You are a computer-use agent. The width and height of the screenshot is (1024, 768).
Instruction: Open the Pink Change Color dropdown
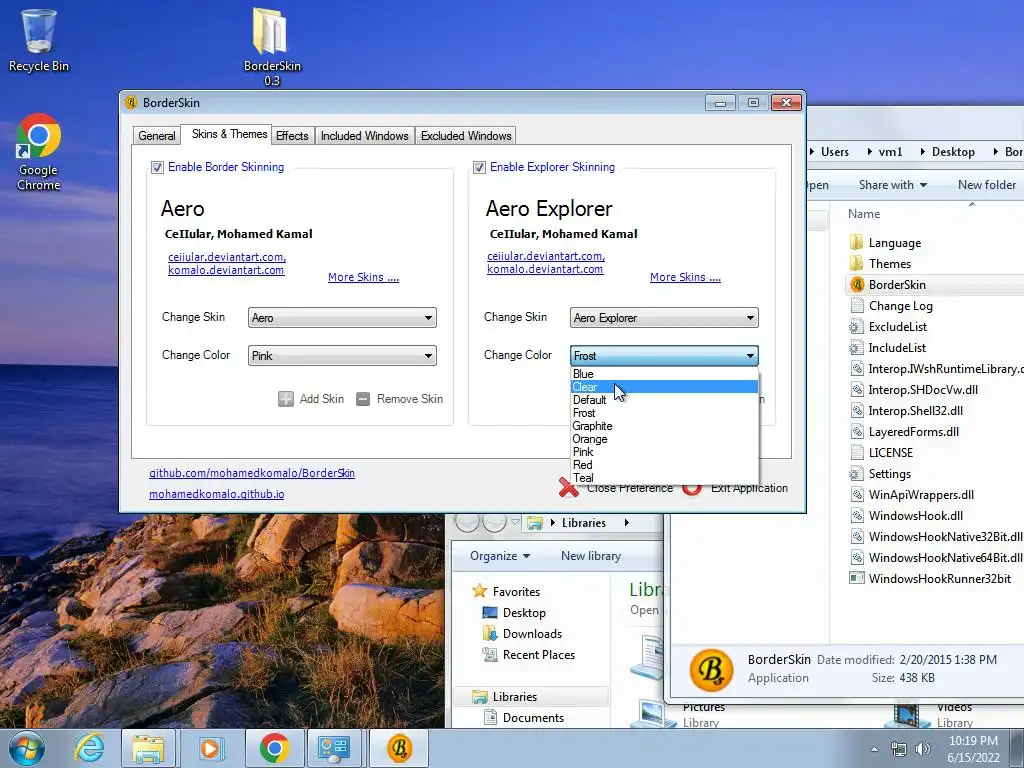[x=342, y=355]
